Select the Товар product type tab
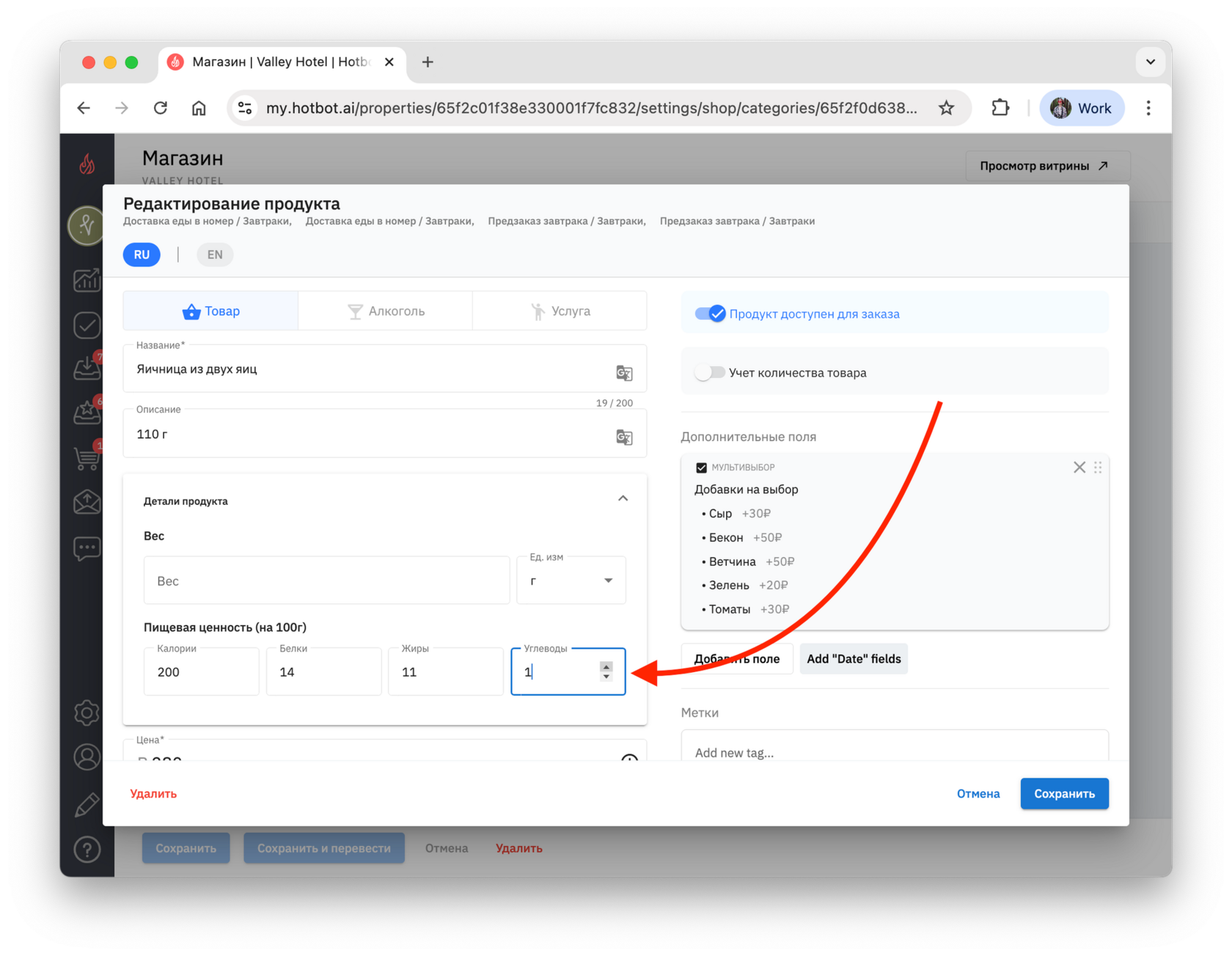 [210, 311]
